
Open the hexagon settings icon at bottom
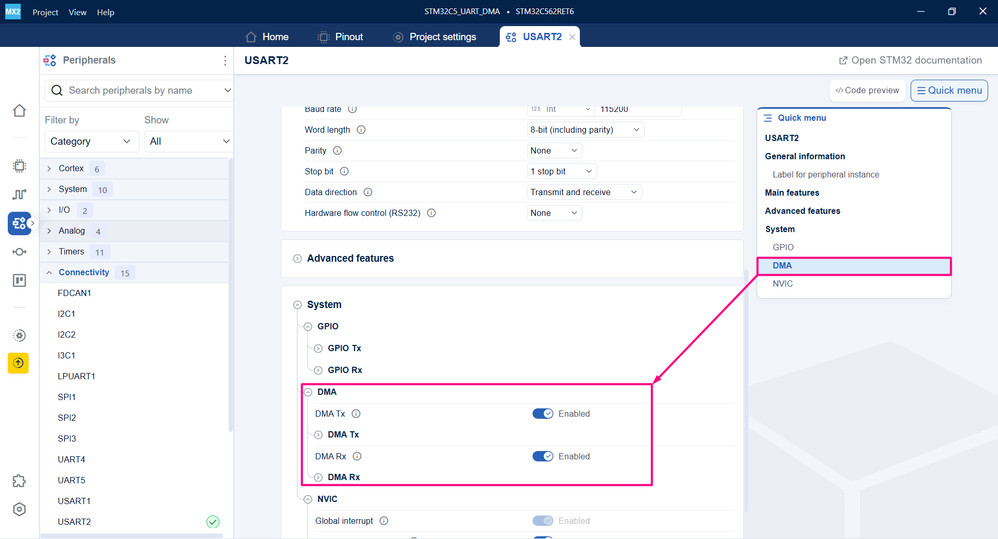(19, 510)
